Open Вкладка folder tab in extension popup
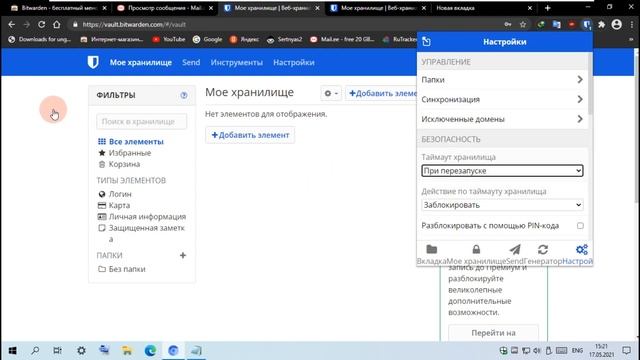The height and width of the screenshot is (360, 640). coord(431,254)
